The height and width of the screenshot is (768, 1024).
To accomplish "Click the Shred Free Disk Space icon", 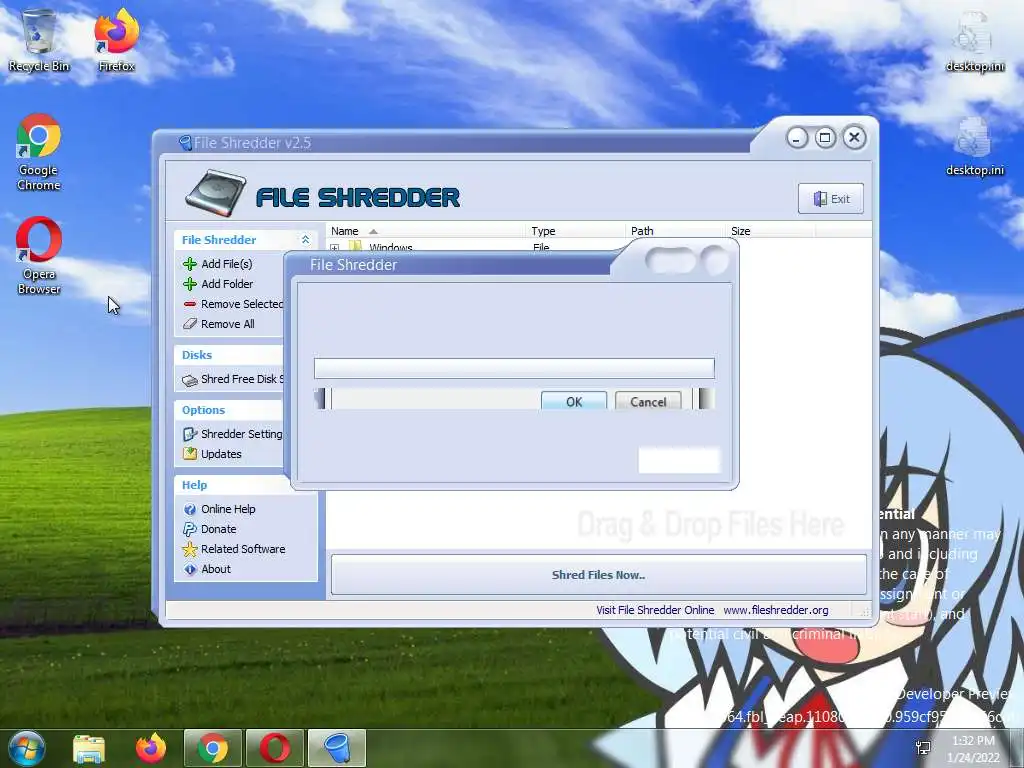I will coord(190,380).
